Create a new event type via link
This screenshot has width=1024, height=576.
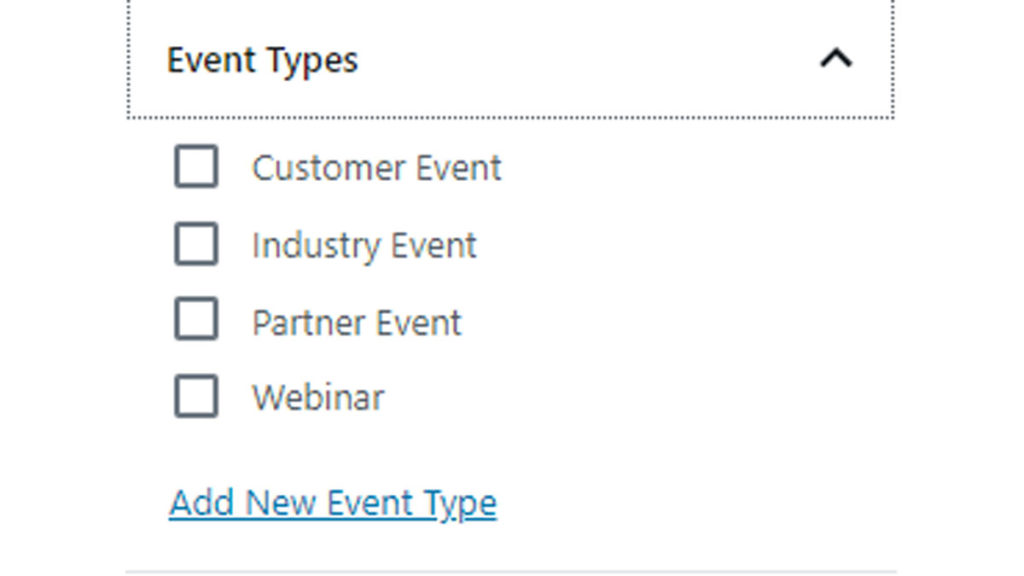[333, 503]
